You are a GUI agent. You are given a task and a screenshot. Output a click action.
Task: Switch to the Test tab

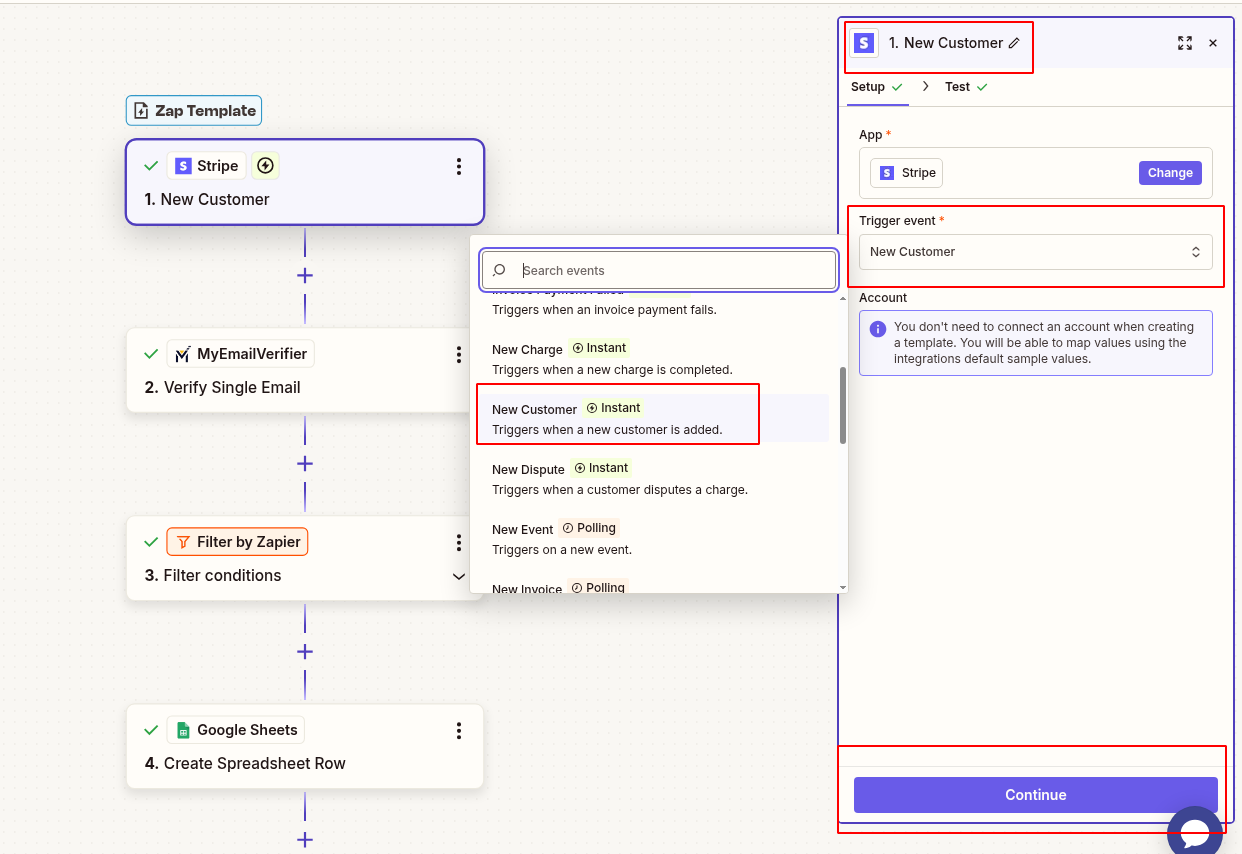(957, 87)
